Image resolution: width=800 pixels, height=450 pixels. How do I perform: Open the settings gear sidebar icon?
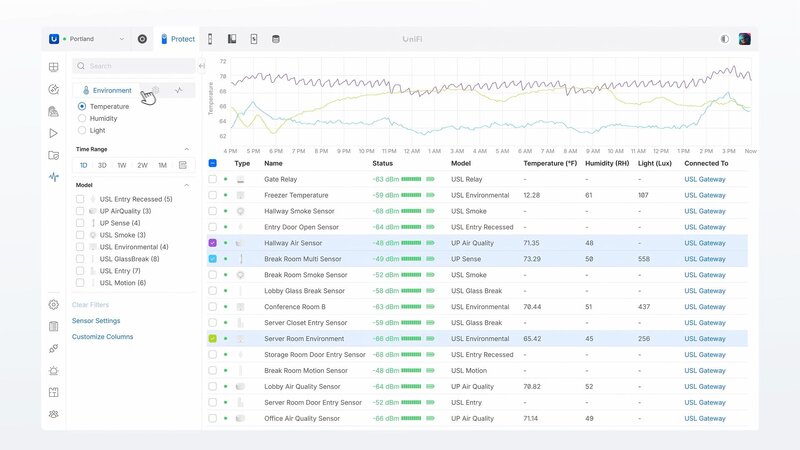54,305
